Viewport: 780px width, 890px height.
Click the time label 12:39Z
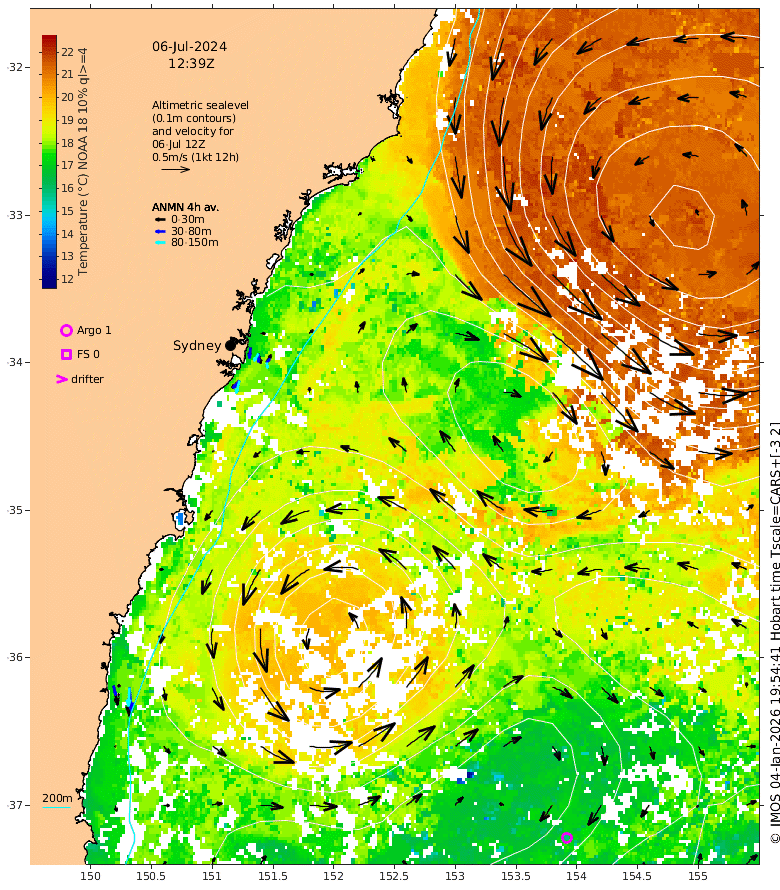[191, 64]
